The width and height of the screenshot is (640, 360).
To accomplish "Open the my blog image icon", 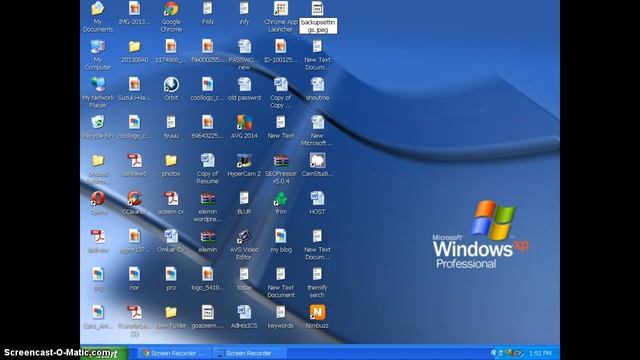I will (280, 236).
